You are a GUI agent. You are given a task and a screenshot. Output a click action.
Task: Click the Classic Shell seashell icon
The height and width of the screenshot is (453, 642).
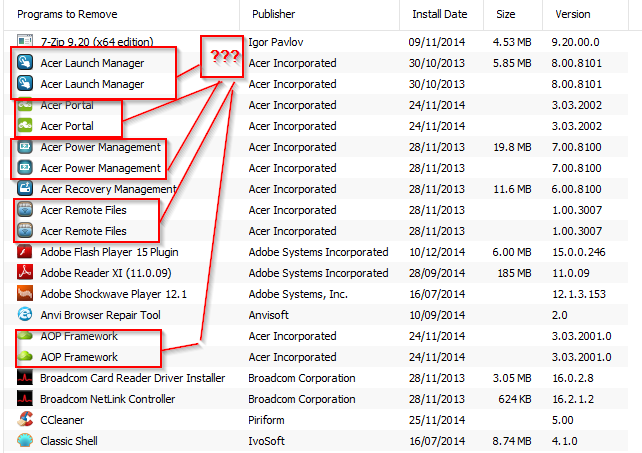tap(25, 440)
